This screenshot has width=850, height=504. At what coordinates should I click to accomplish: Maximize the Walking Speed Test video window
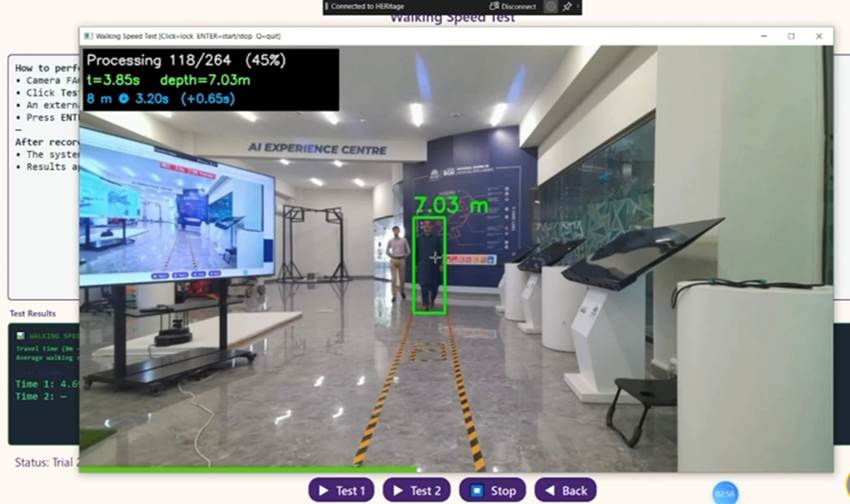click(x=791, y=36)
